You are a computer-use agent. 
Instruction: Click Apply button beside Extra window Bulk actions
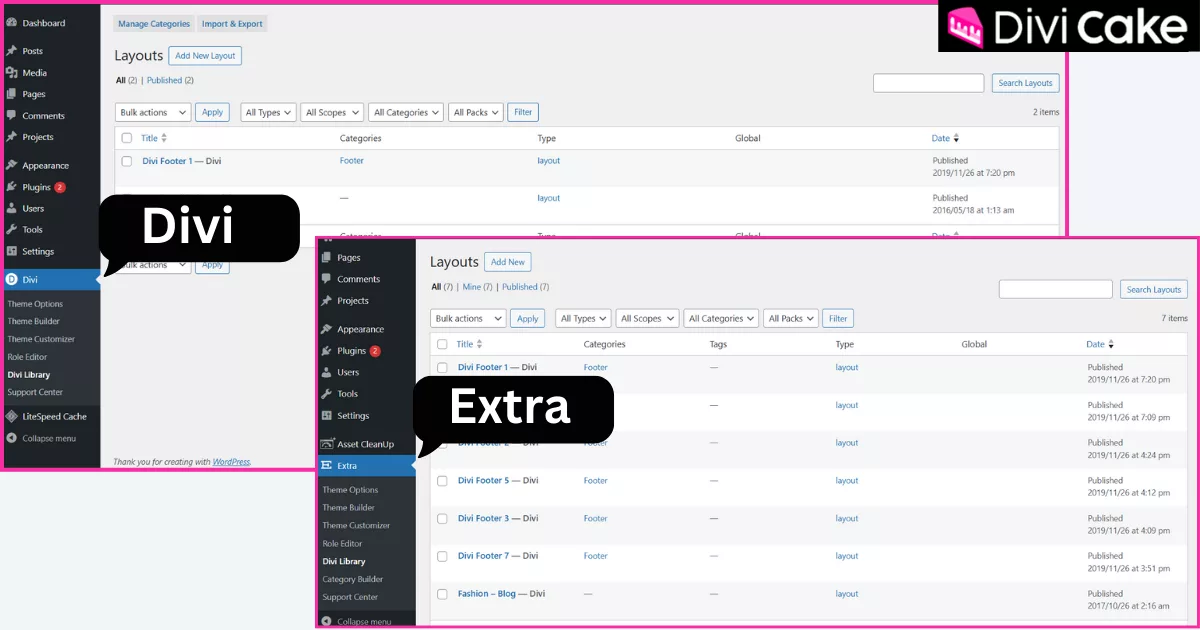coord(528,319)
